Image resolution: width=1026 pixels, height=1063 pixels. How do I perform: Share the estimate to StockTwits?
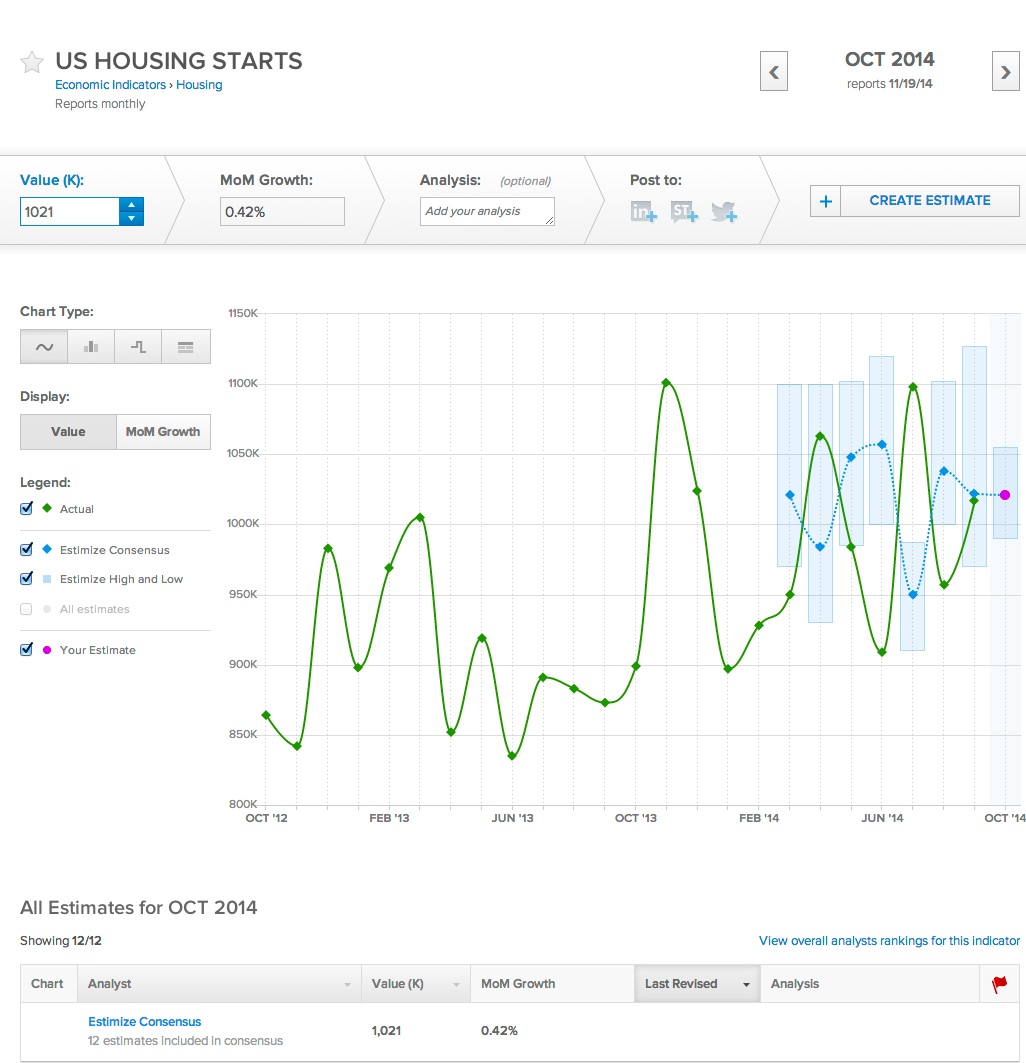[683, 211]
